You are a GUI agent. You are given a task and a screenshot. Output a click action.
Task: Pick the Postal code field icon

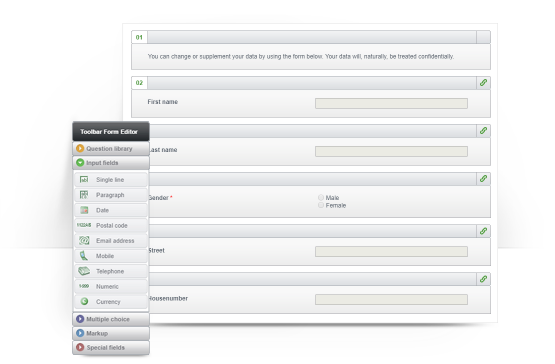click(x=84, y=225)
